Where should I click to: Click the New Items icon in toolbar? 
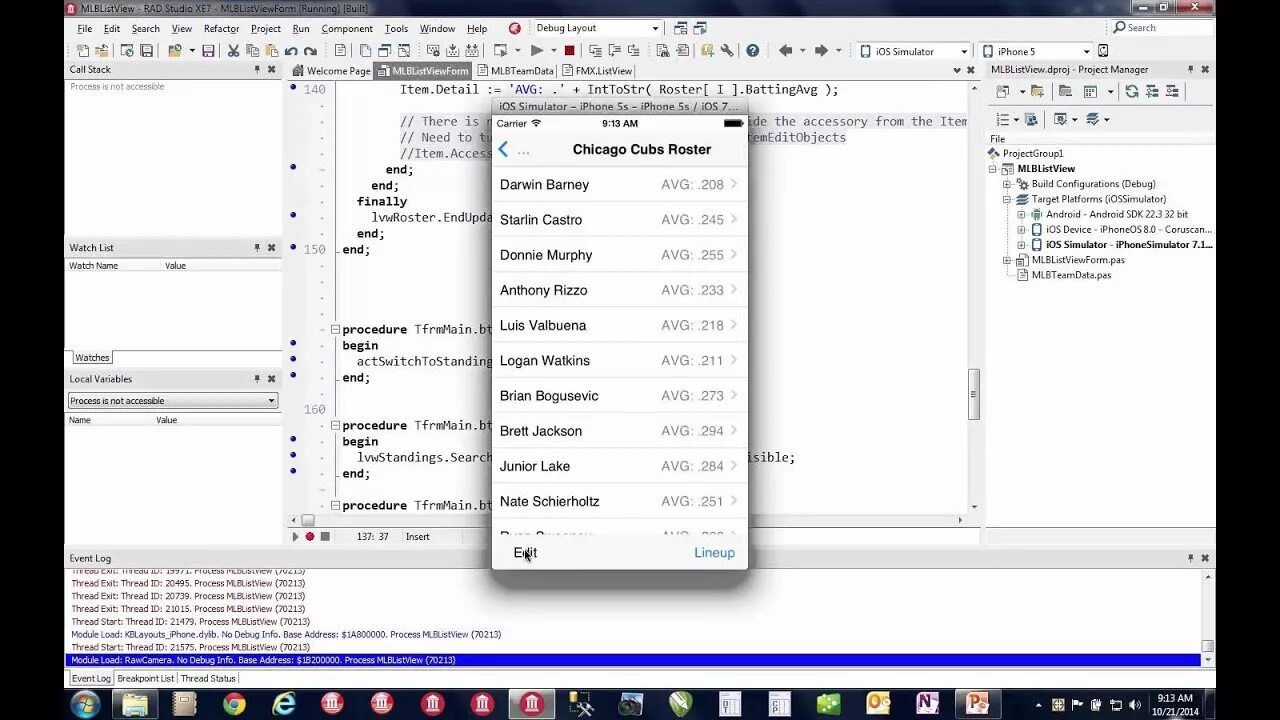point(83,50)
